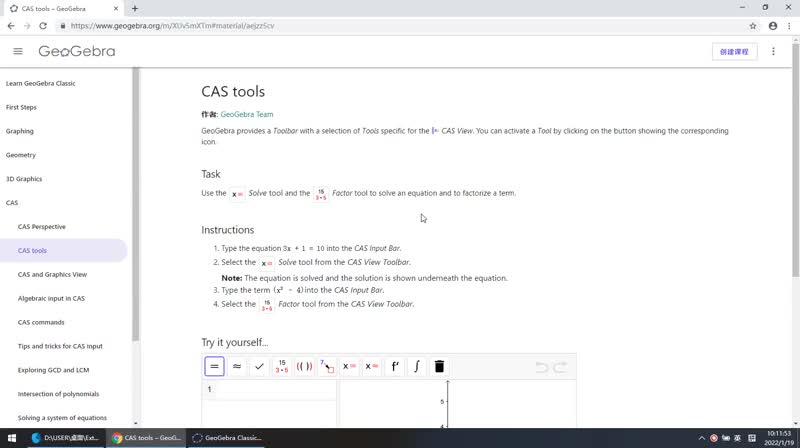Select the Expand parentheses tool
The width and height of the screenshot is (800, 448).
(304, 366)
